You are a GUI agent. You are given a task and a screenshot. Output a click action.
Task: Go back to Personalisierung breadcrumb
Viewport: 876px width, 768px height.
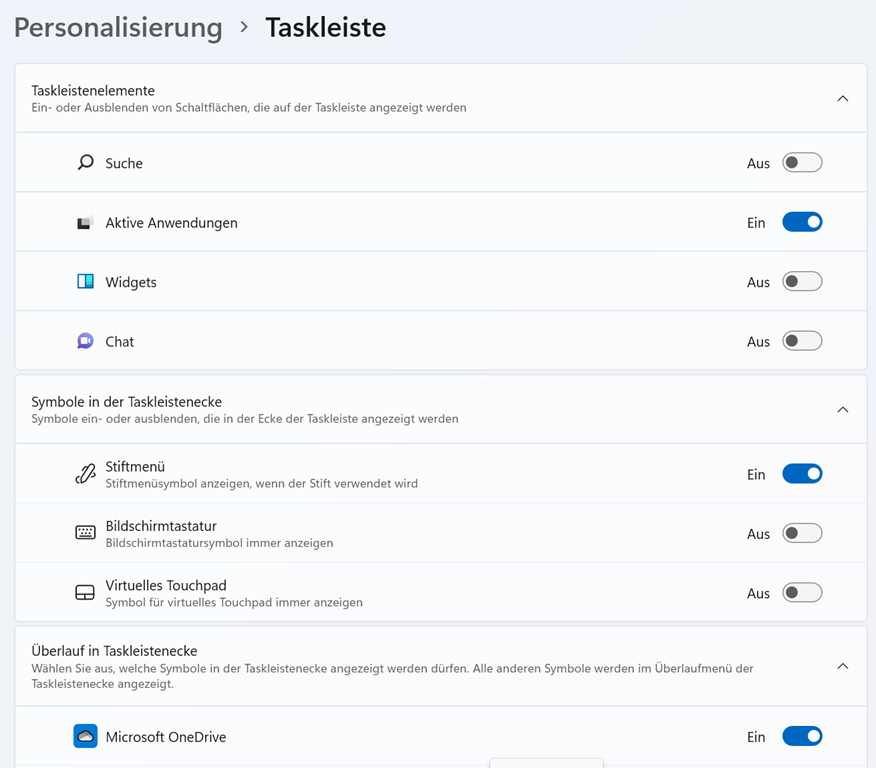(x=118, y=27)
